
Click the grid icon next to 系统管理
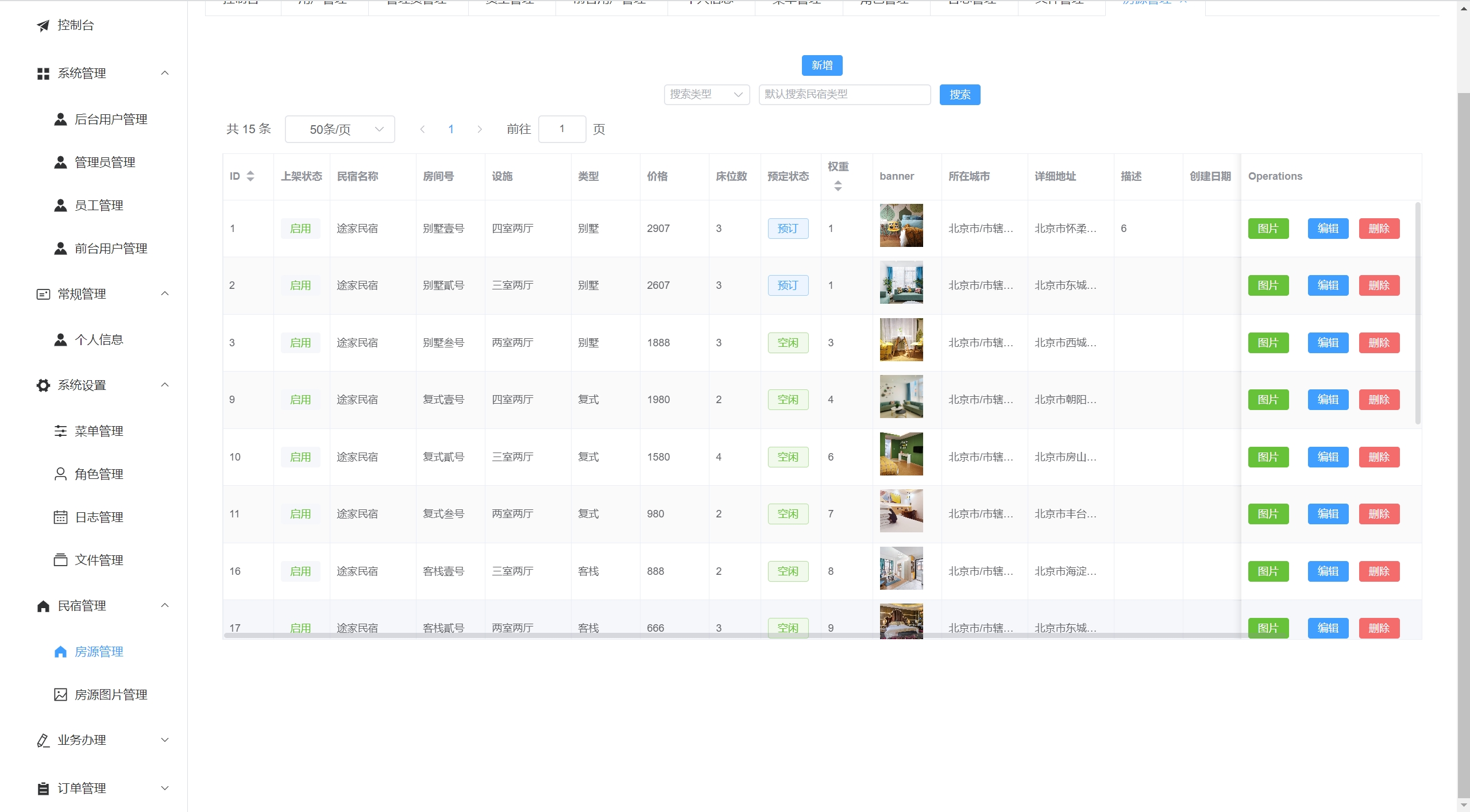click(x=43, y=74)
